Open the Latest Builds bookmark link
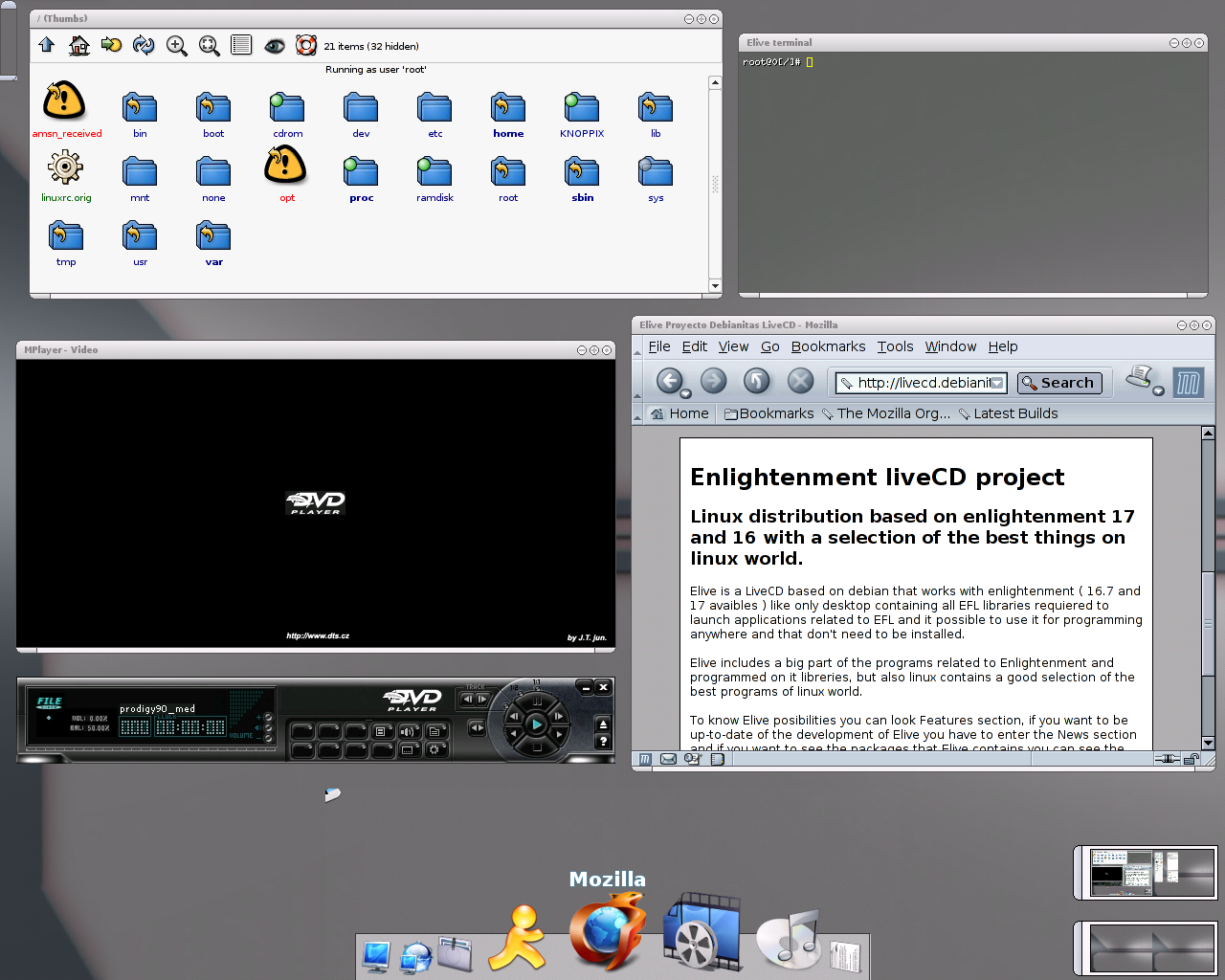This screenshot has width=1225, height=980. [1008, 413]
